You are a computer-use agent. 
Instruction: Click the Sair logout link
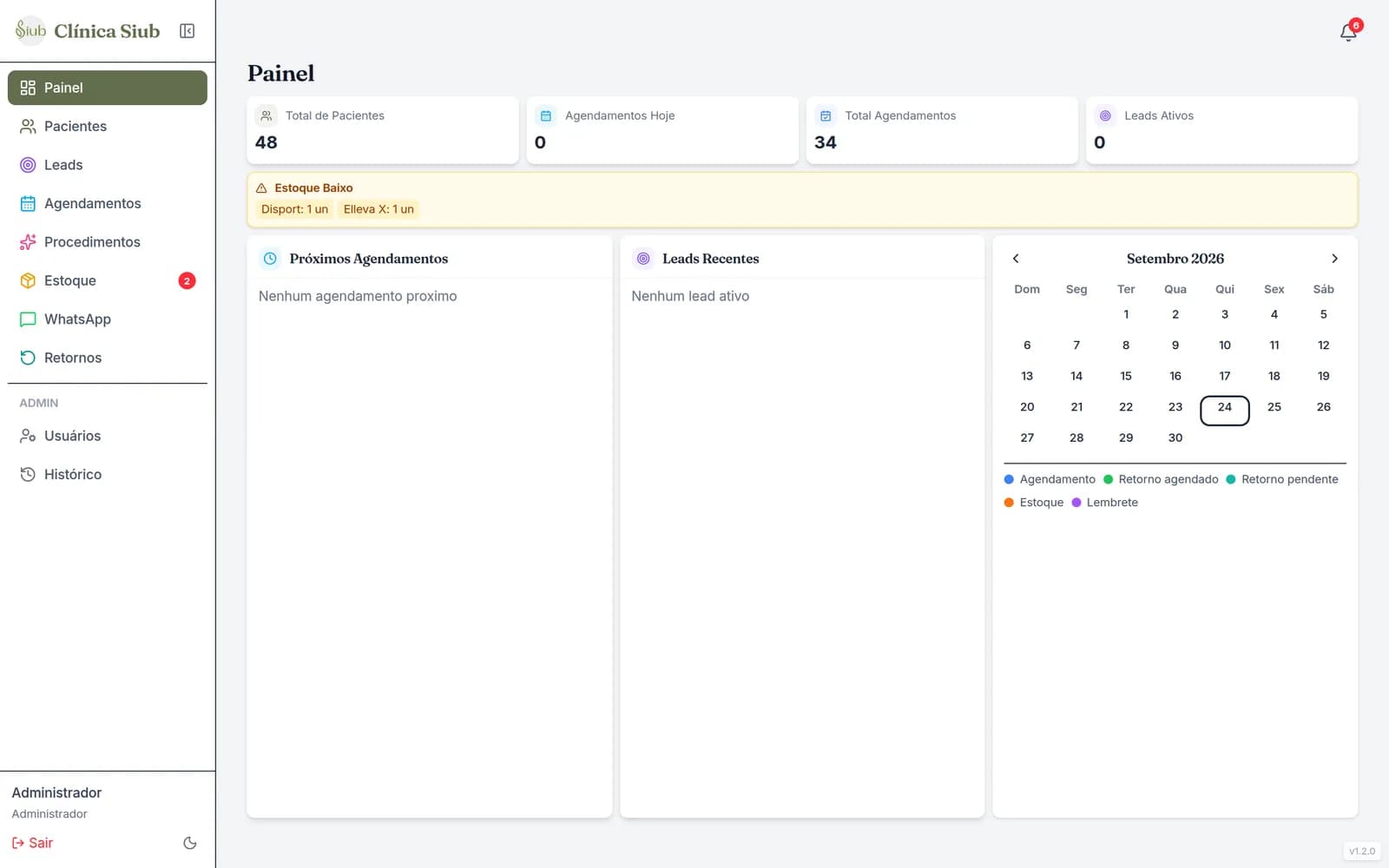point(32,843)
